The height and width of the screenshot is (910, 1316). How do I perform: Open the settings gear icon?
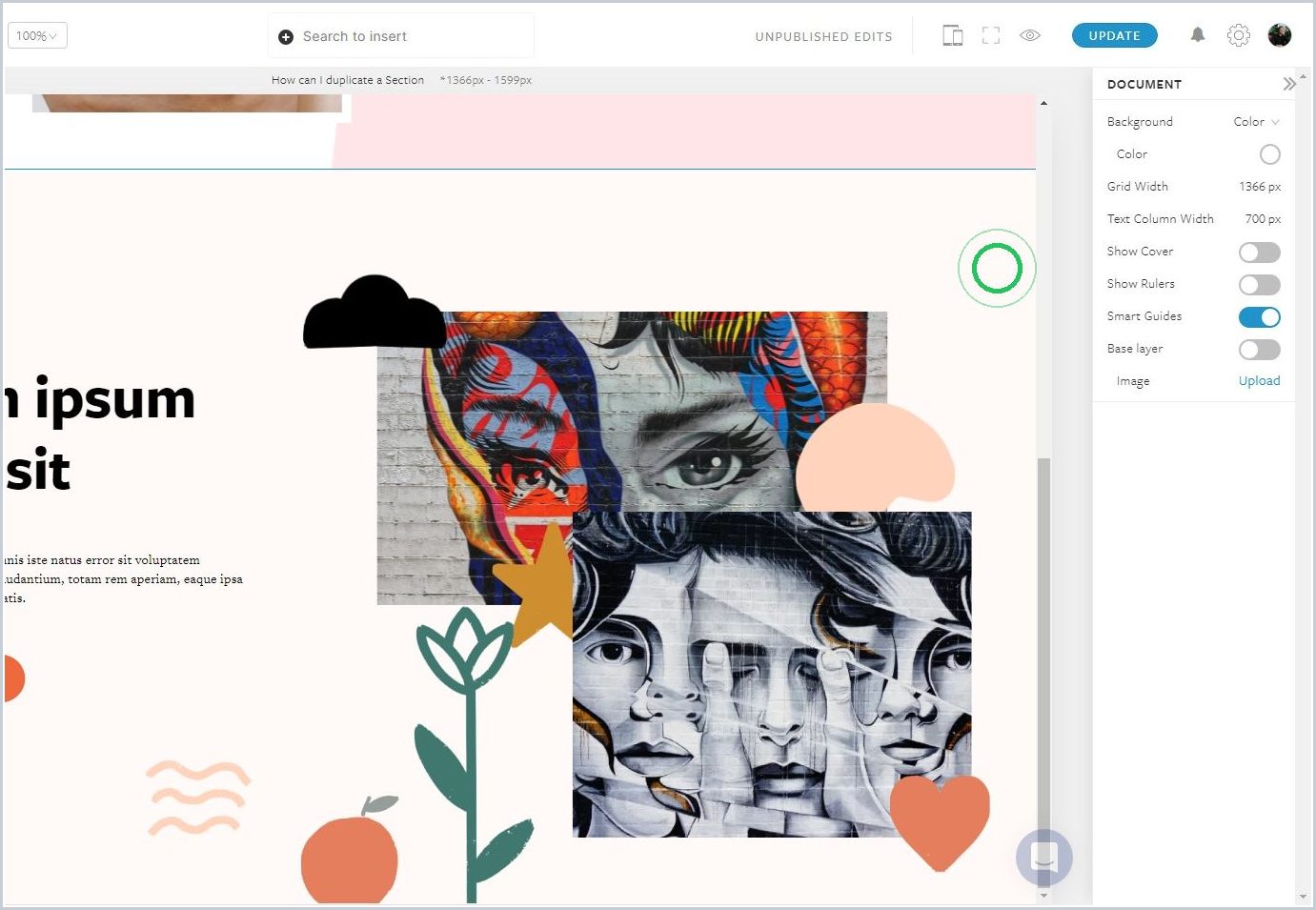point(1238,35)
